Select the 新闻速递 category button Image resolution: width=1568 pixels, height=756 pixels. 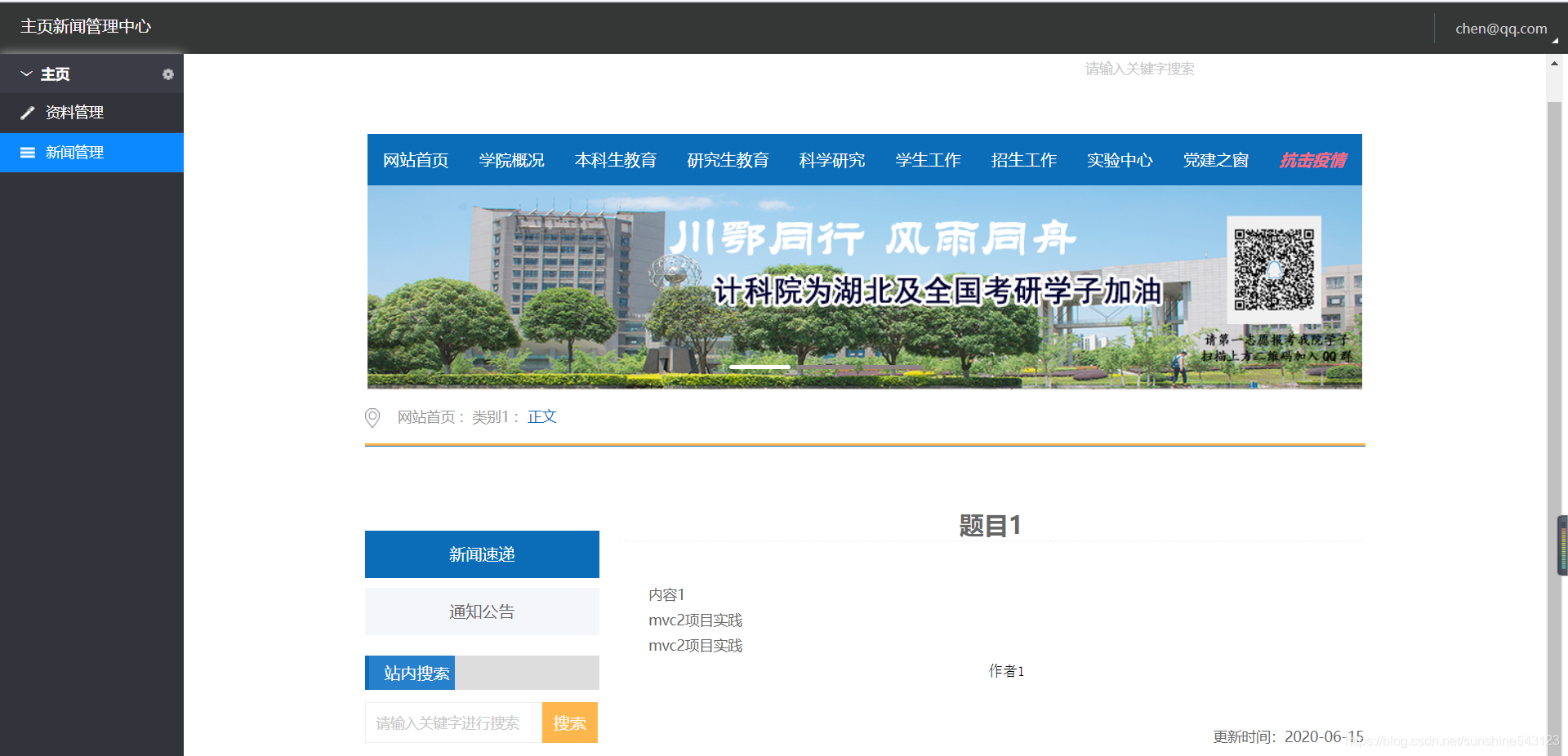coord(482,554)
